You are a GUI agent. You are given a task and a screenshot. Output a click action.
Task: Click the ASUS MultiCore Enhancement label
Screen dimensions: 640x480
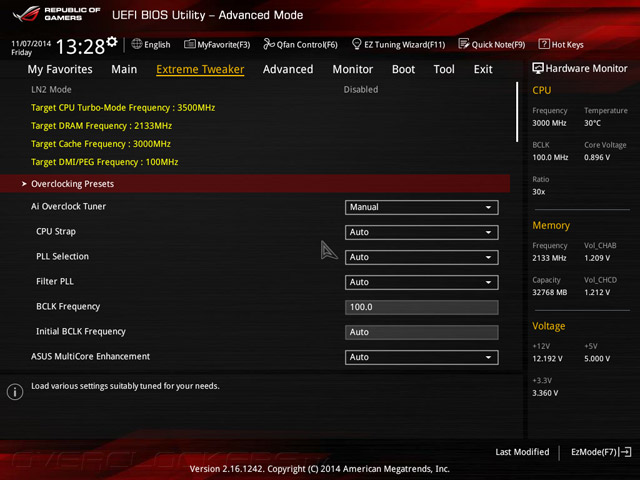coord(90,356)
